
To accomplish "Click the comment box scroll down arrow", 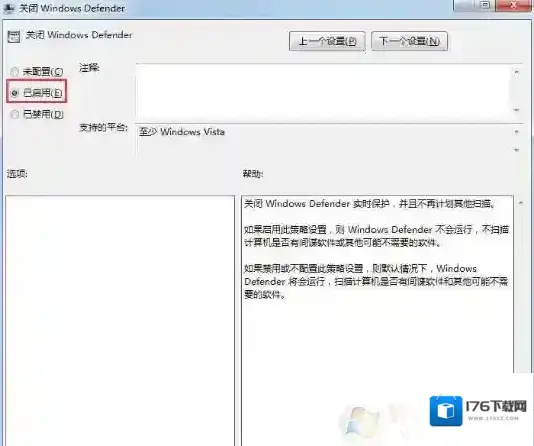I will 517,110.
